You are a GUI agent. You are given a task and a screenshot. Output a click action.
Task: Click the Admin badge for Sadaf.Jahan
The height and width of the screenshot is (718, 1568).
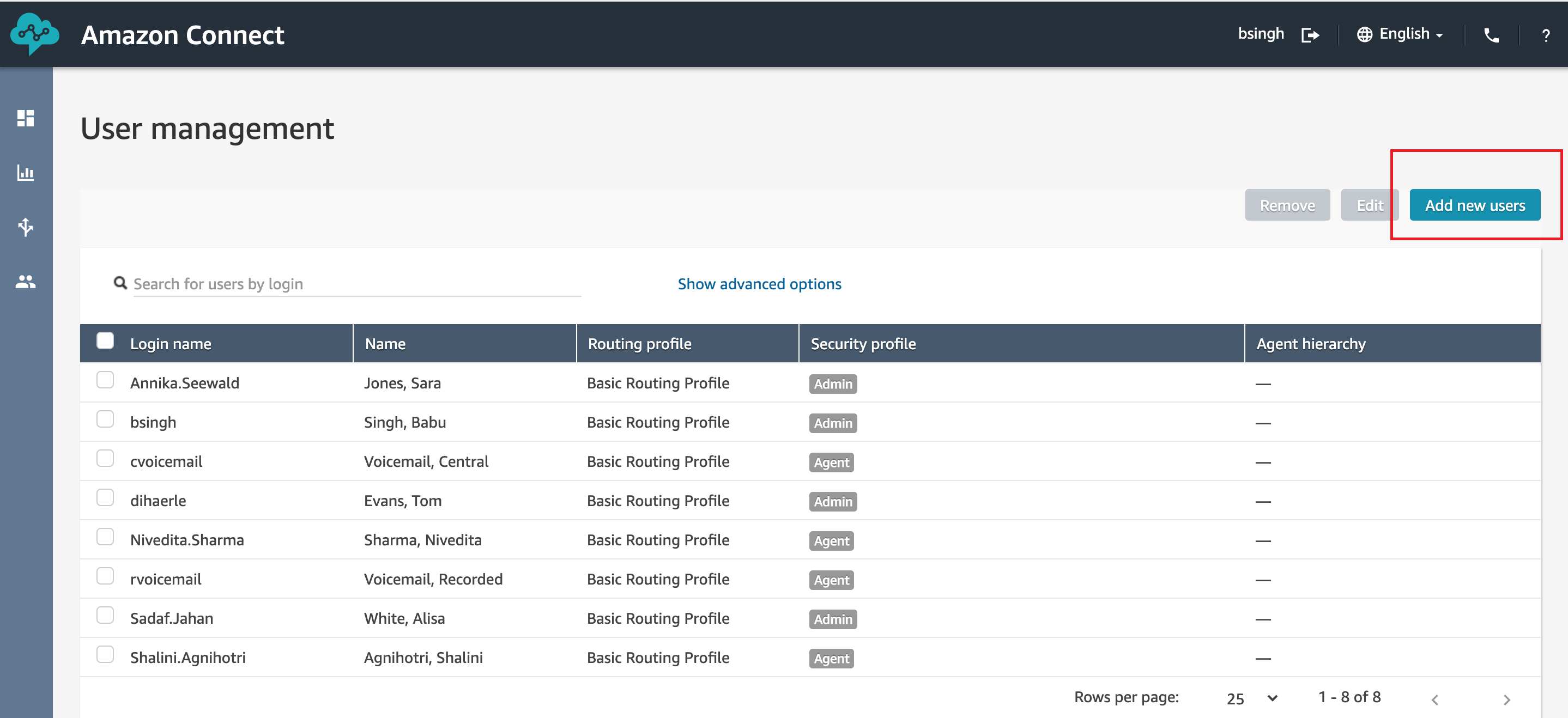click(x=833, y=619)
